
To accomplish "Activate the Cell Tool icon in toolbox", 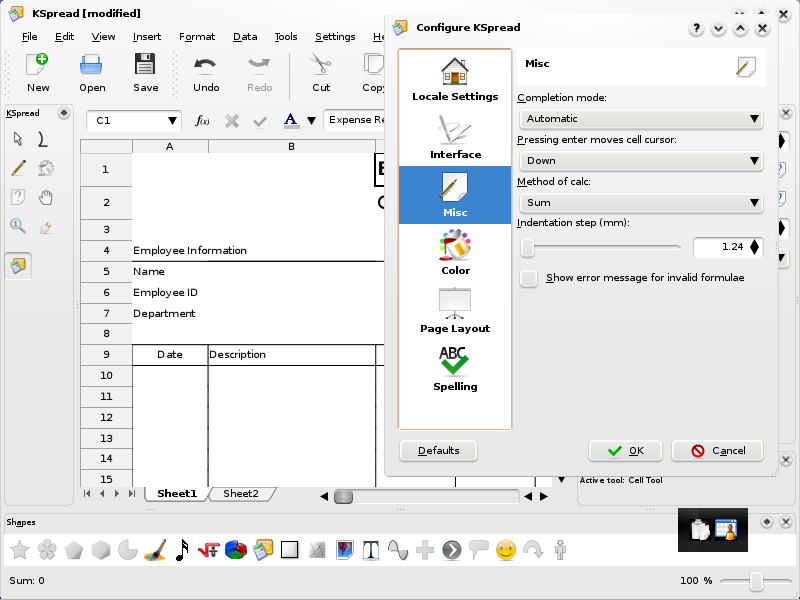I will 18,266.
